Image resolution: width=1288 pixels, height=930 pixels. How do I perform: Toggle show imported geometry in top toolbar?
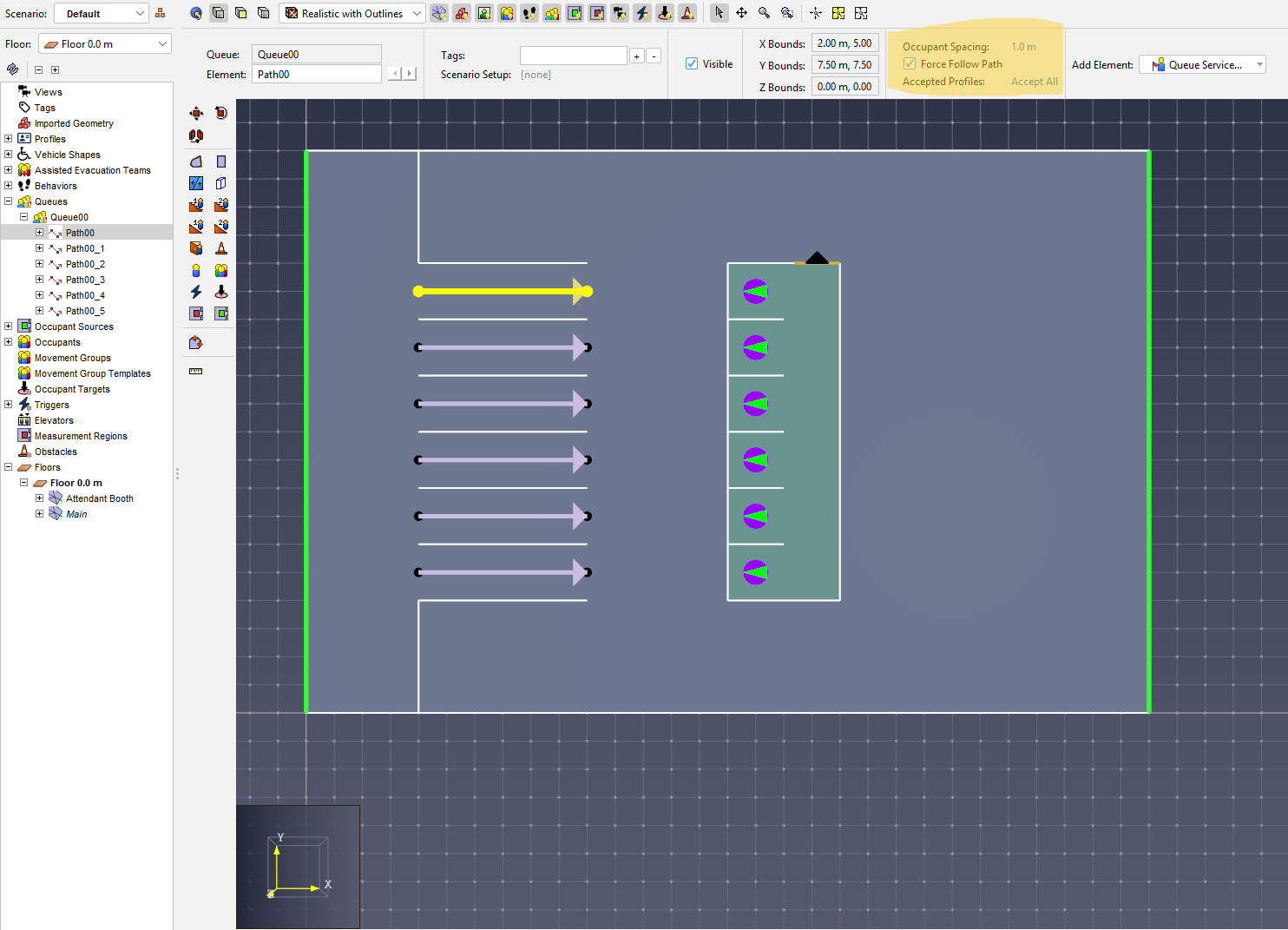pos(462,13)
